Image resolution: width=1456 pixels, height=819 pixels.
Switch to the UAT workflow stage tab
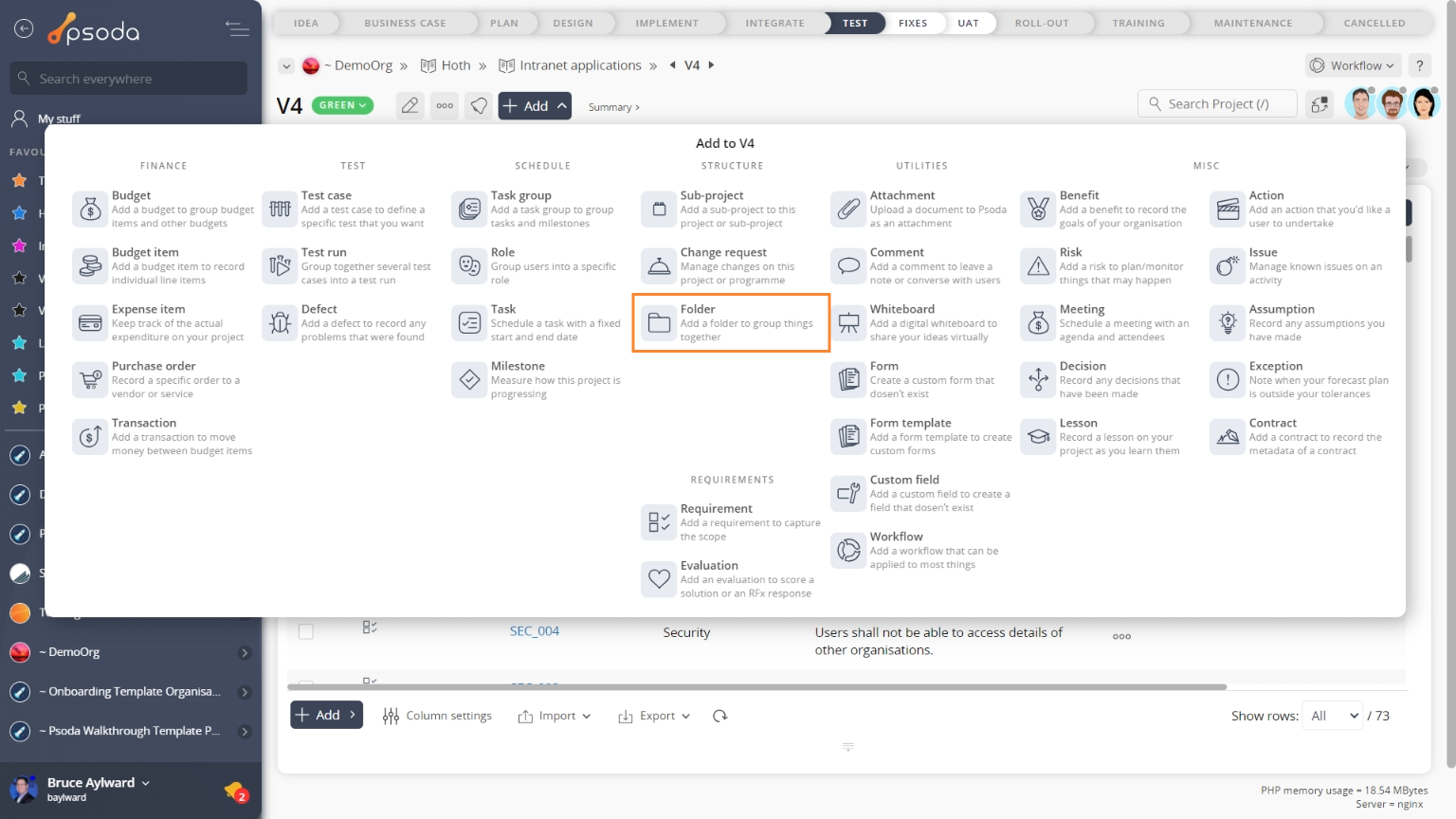(968, 23)
